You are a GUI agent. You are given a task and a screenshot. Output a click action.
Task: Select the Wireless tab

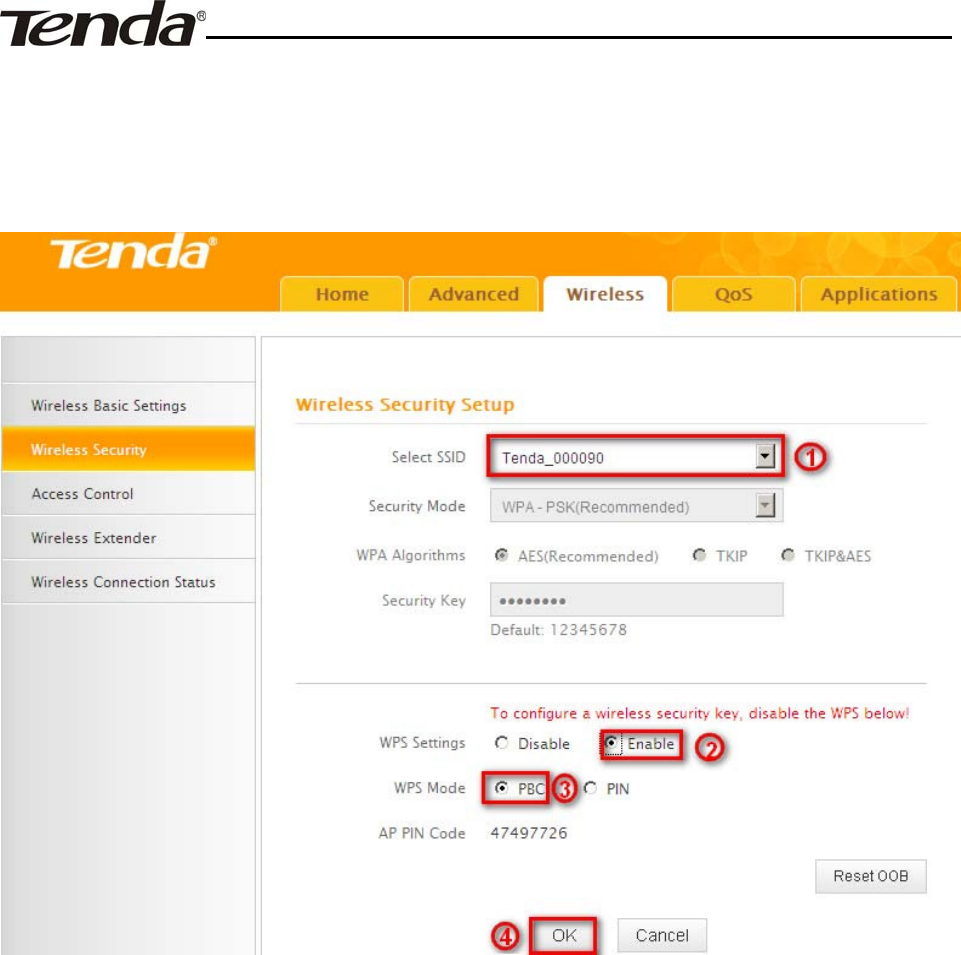[x=605, y=294]
